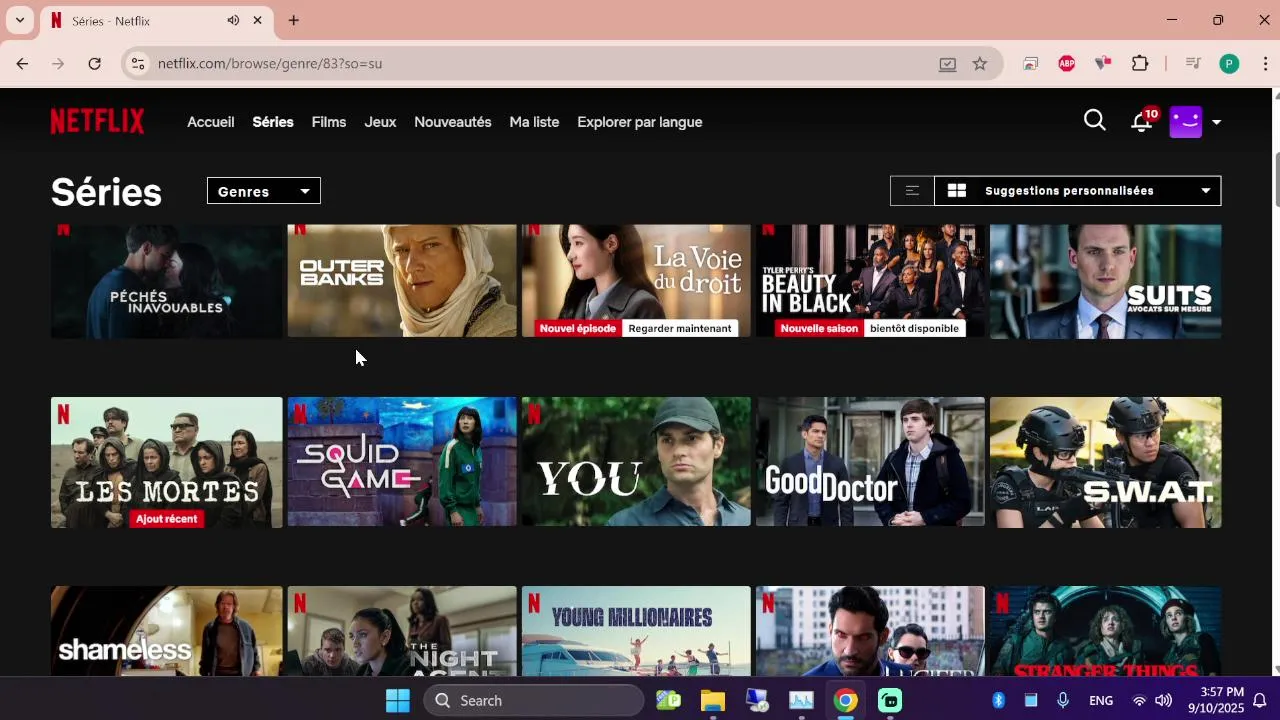Click the address bar URL
Viewport: 1280px width, 720px height.
[x=270, y=63]
